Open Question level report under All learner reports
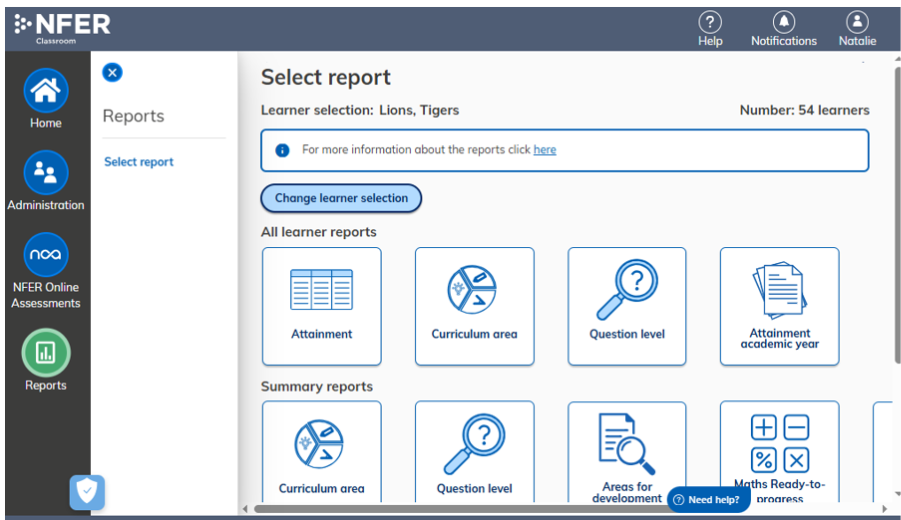 point(627,306)
